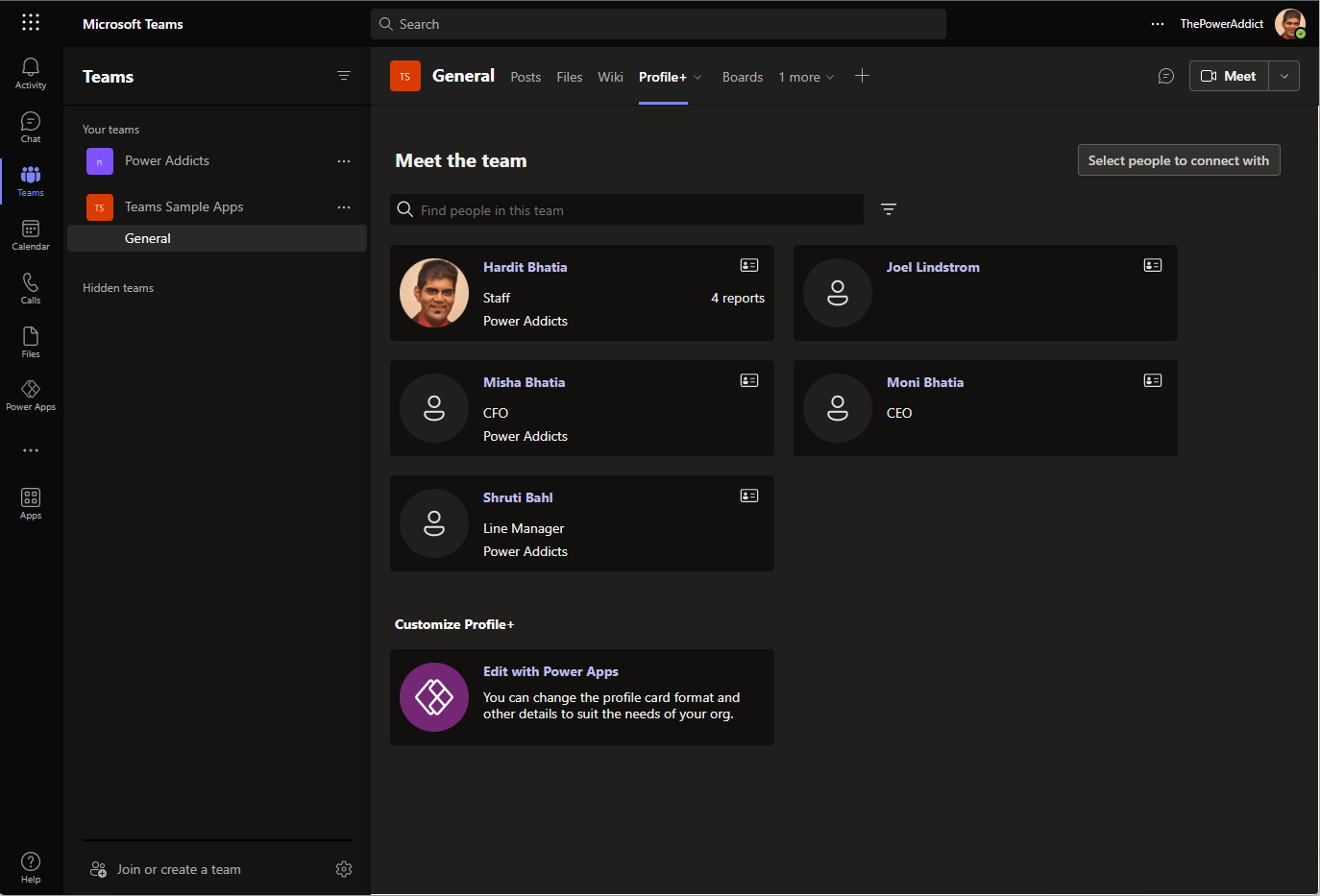Open the Boards tab

[x=743, y=77]
